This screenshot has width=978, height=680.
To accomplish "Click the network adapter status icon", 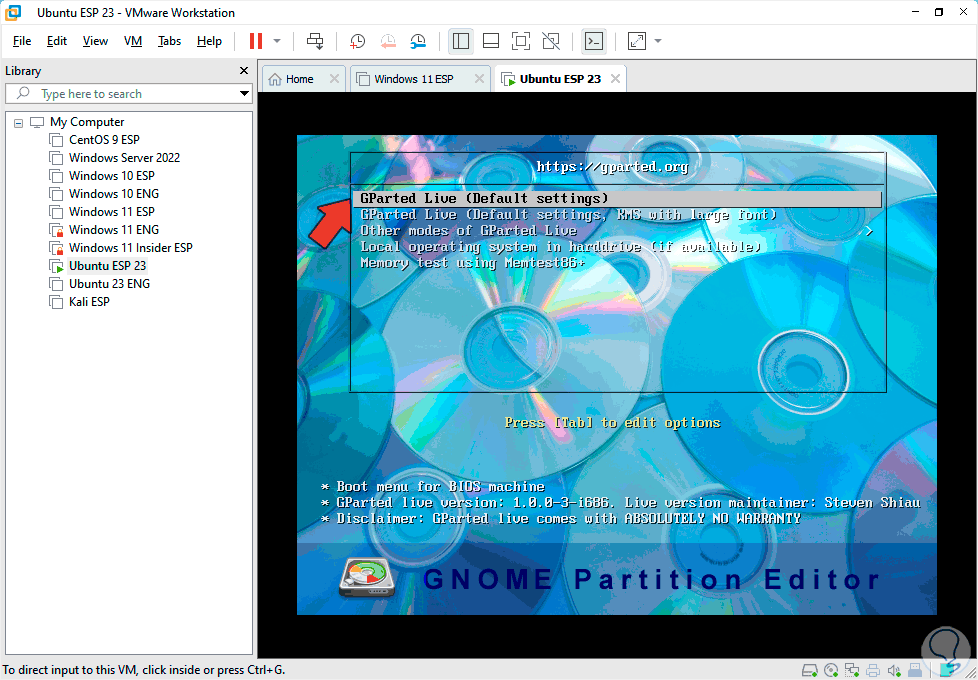I will click(852, 671).
